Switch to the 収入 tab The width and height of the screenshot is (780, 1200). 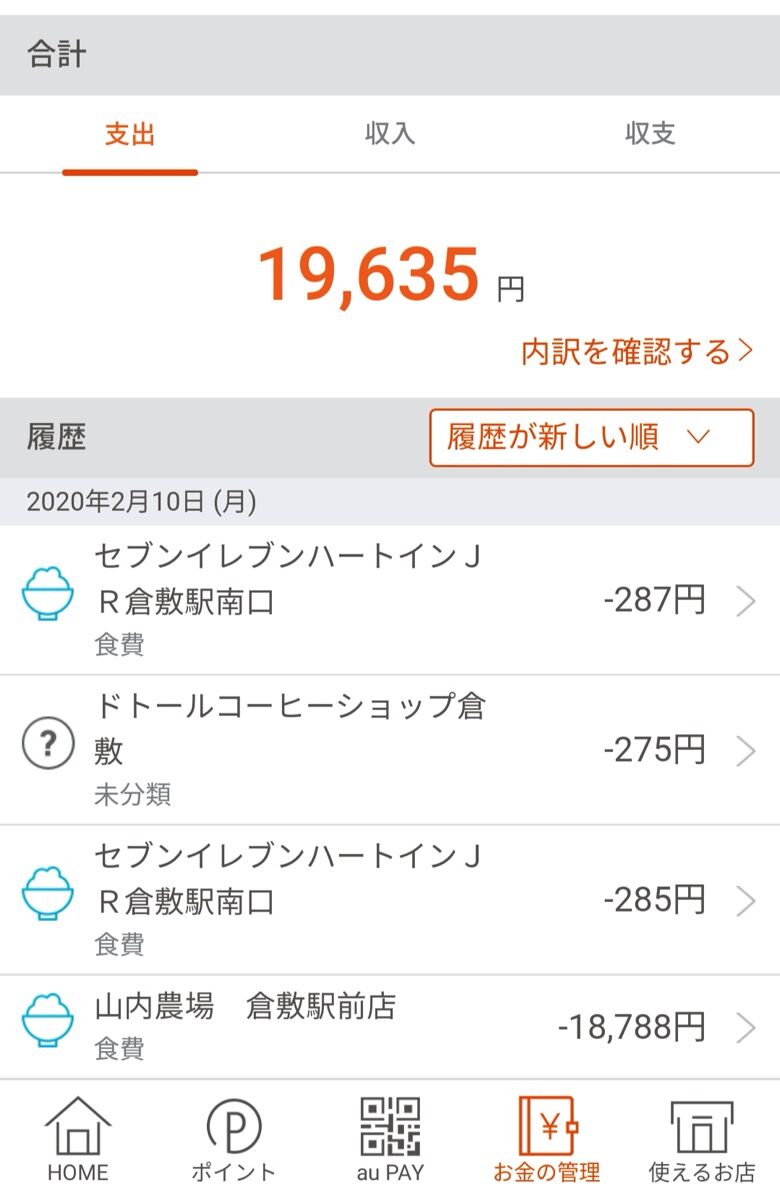coord(390,134)
